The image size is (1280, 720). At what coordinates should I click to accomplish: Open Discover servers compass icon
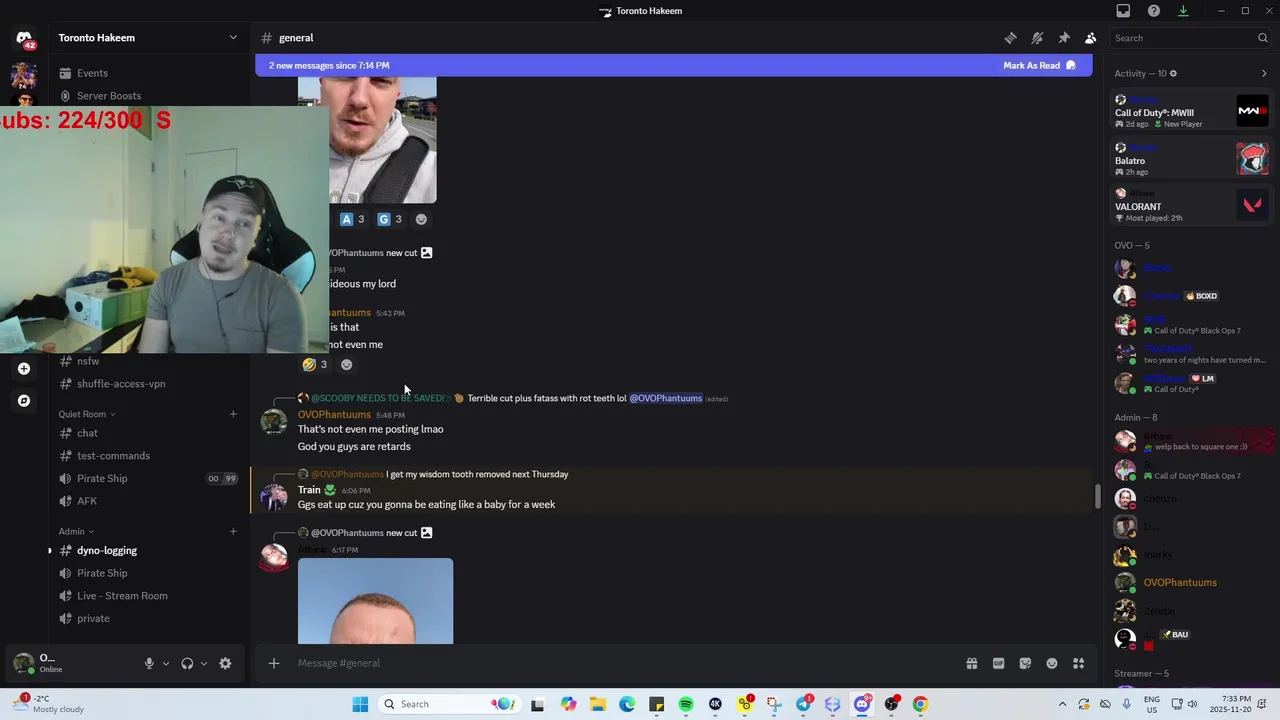pyautogui.click(x=24, y=401)
